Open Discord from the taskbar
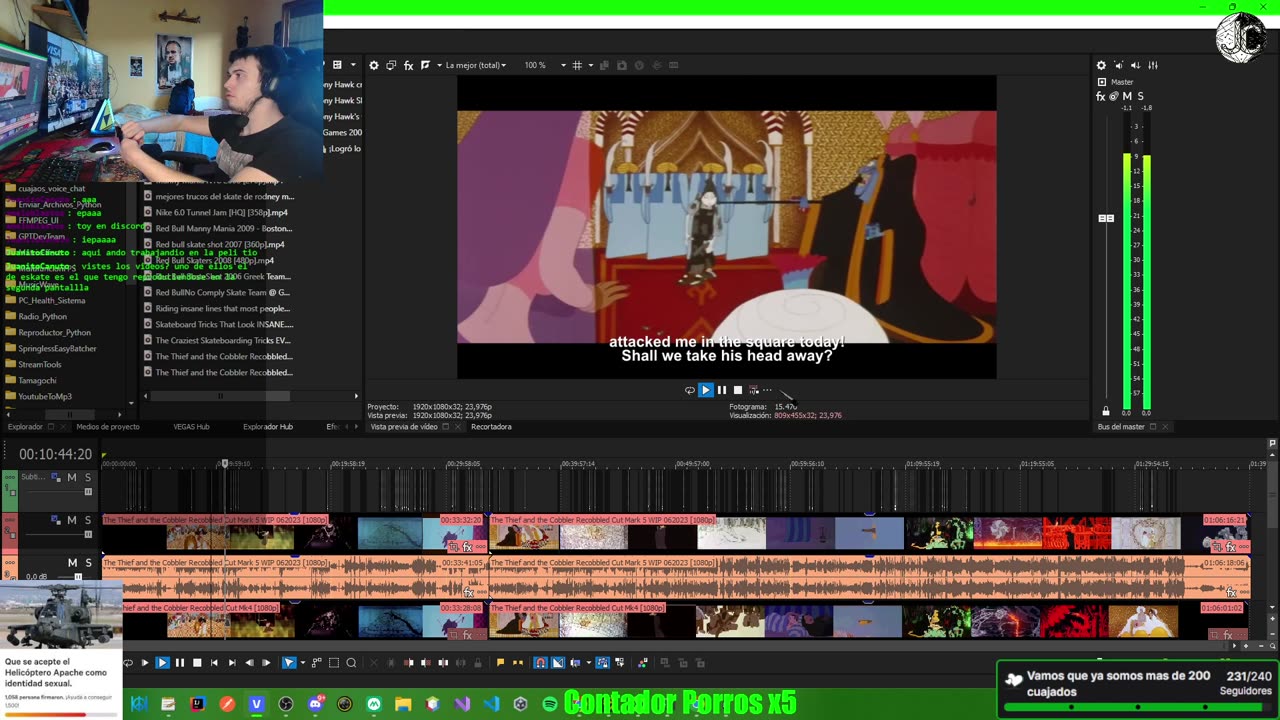Image resolution: width=1280 pixels, height=720 pixels. point(316,704)
